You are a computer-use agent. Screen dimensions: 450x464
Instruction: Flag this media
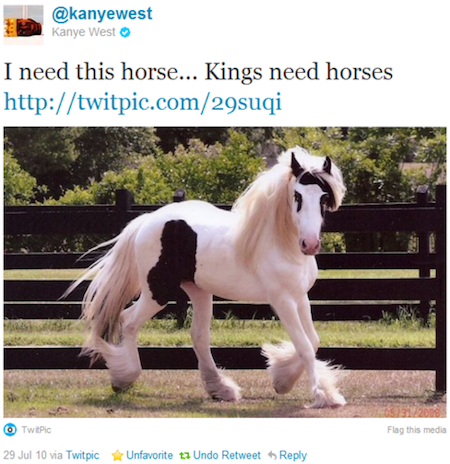(x=417, y=430)
